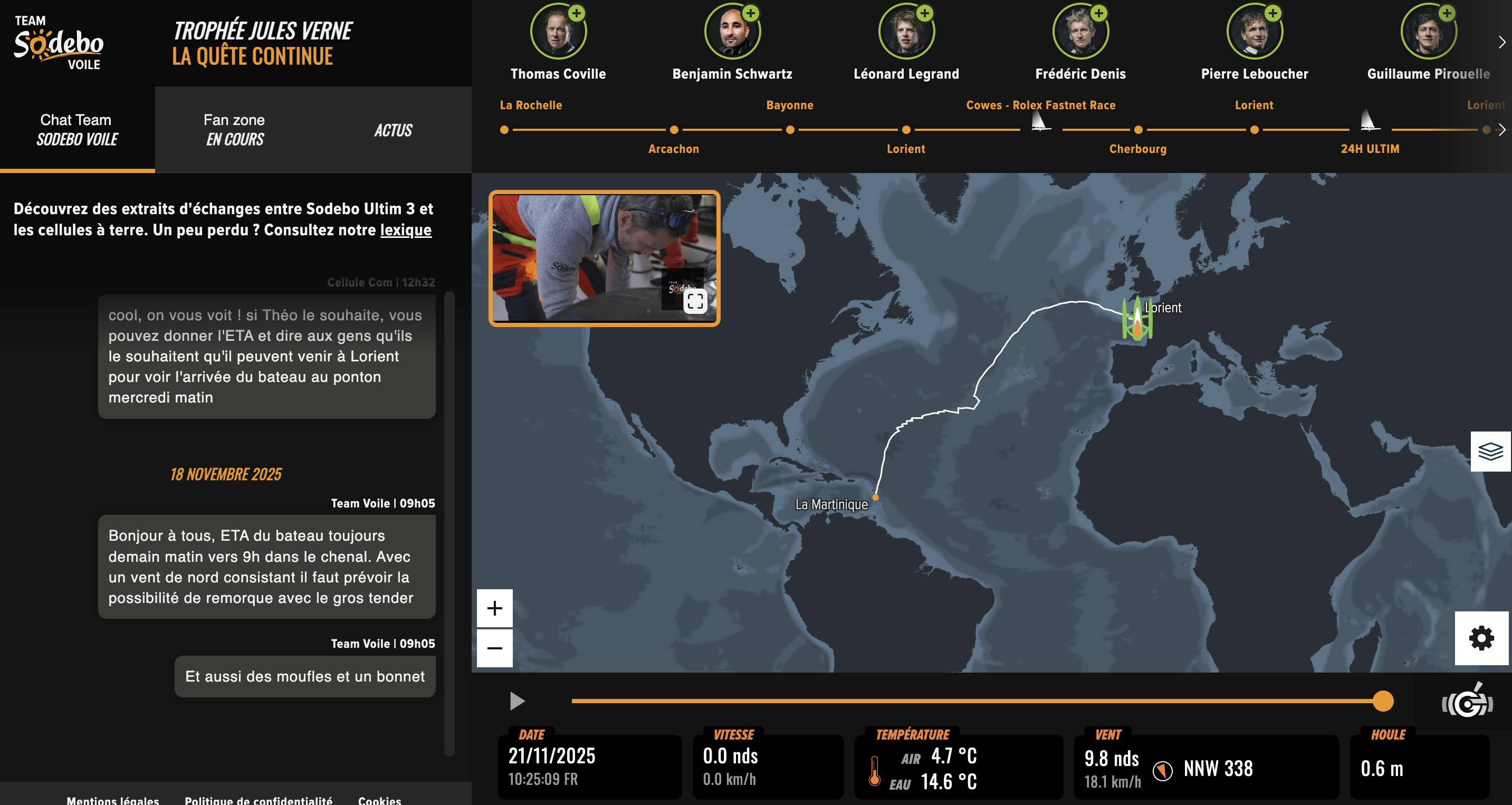The height and width of the screenshot is (805, 1512).
Task: Click the boat marker near Lorient
Action: tap(1137, 320)
